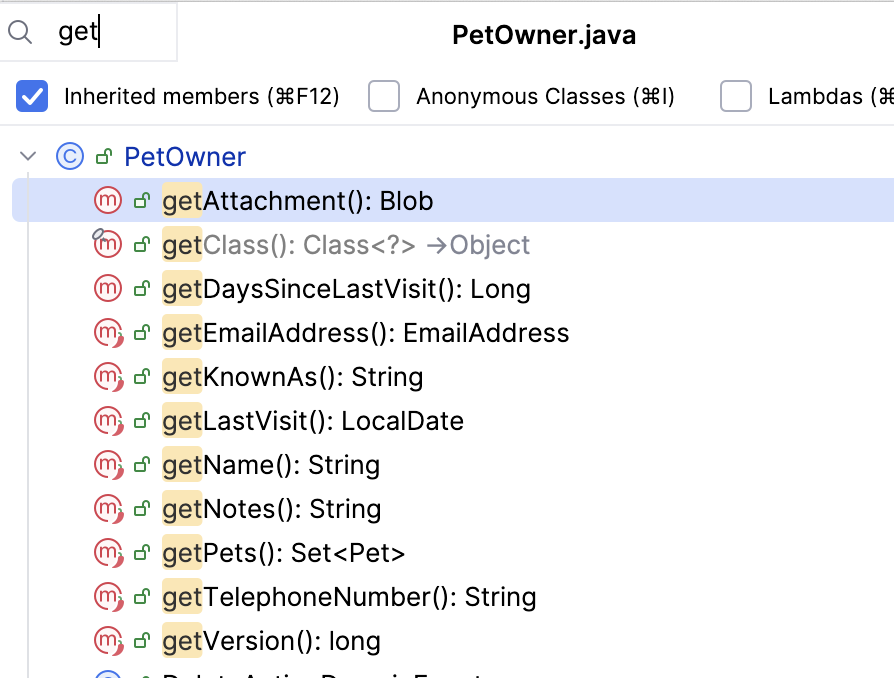This screenshot has width=894, height=678.
Task: Click method icon of getDaysSinceLastVisit row
Action: point(108,288)
